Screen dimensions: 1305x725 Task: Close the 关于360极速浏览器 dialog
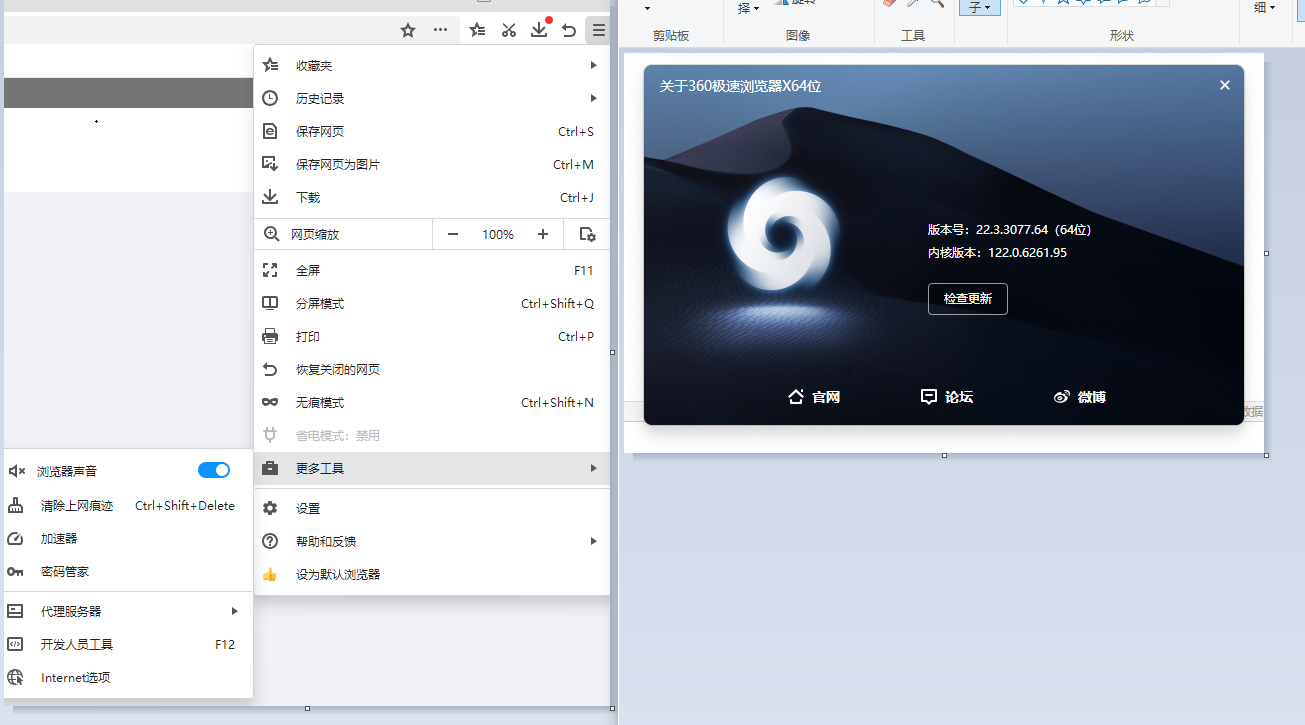(x=1224, y=85)
